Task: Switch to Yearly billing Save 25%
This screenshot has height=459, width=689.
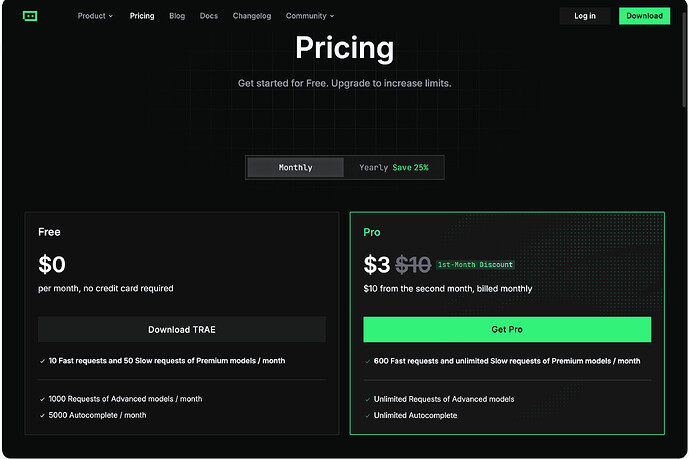Action: (x=394, y=167)
